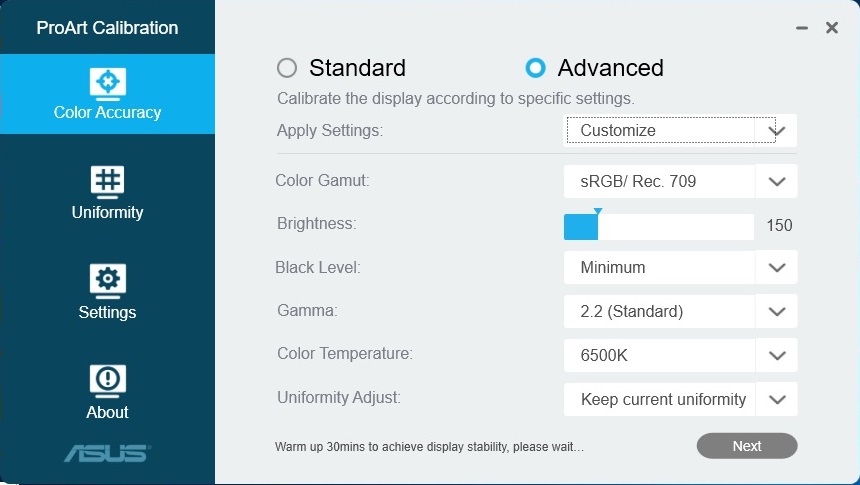Select the Advanced calibration mode

coord(535,68)
